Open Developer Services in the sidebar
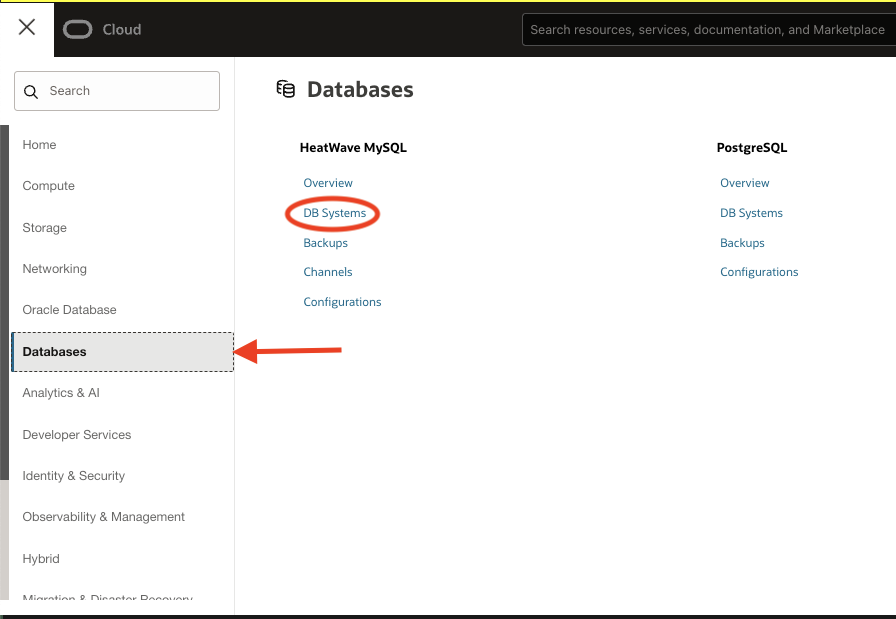The width and height of the screenshot is (896, 619). (77, 435)
